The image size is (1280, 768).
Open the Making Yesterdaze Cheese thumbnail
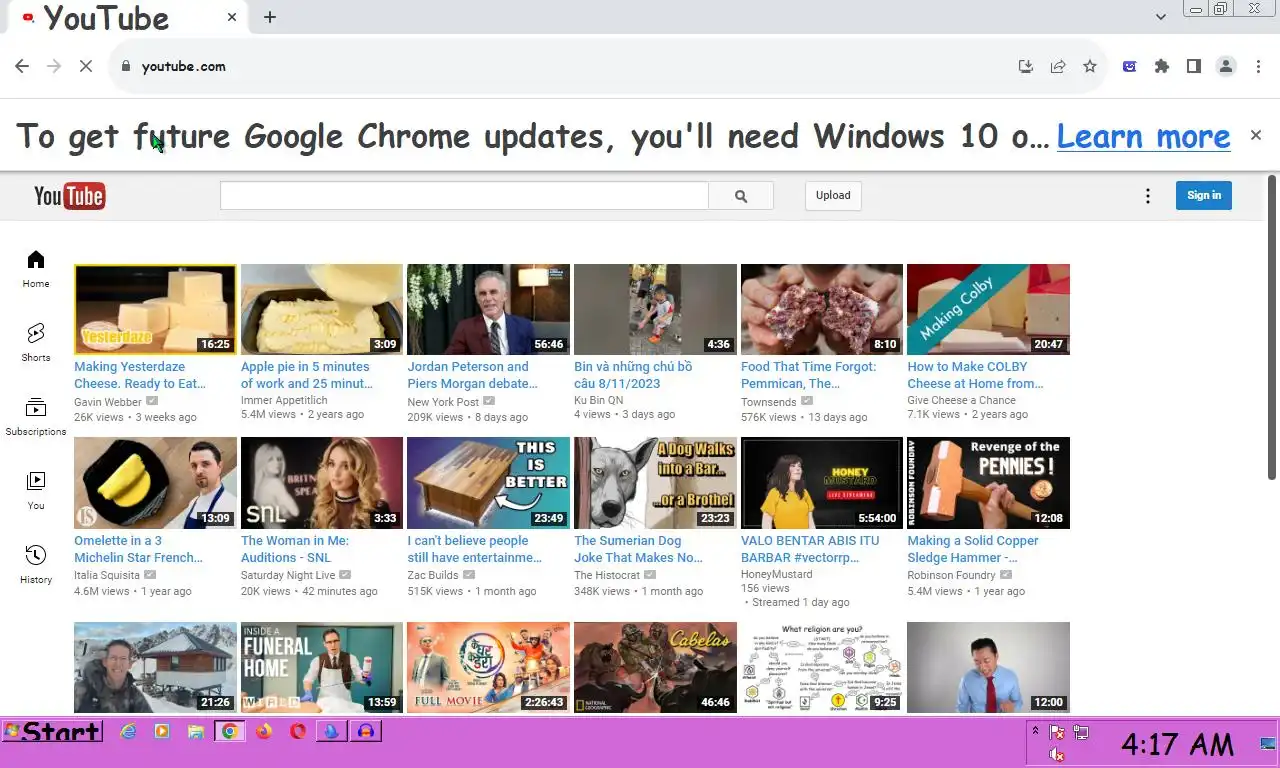(155, 309)
